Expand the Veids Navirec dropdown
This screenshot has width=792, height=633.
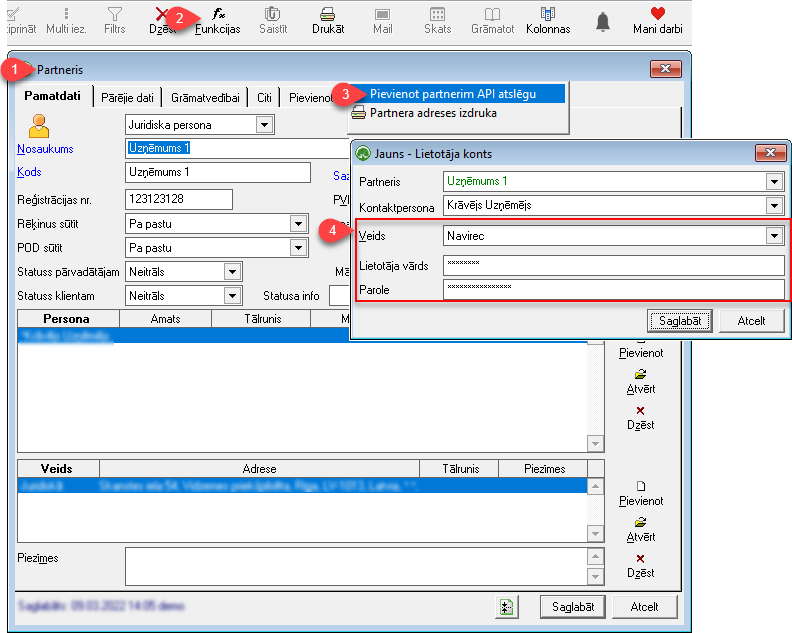tap(774, 235)
